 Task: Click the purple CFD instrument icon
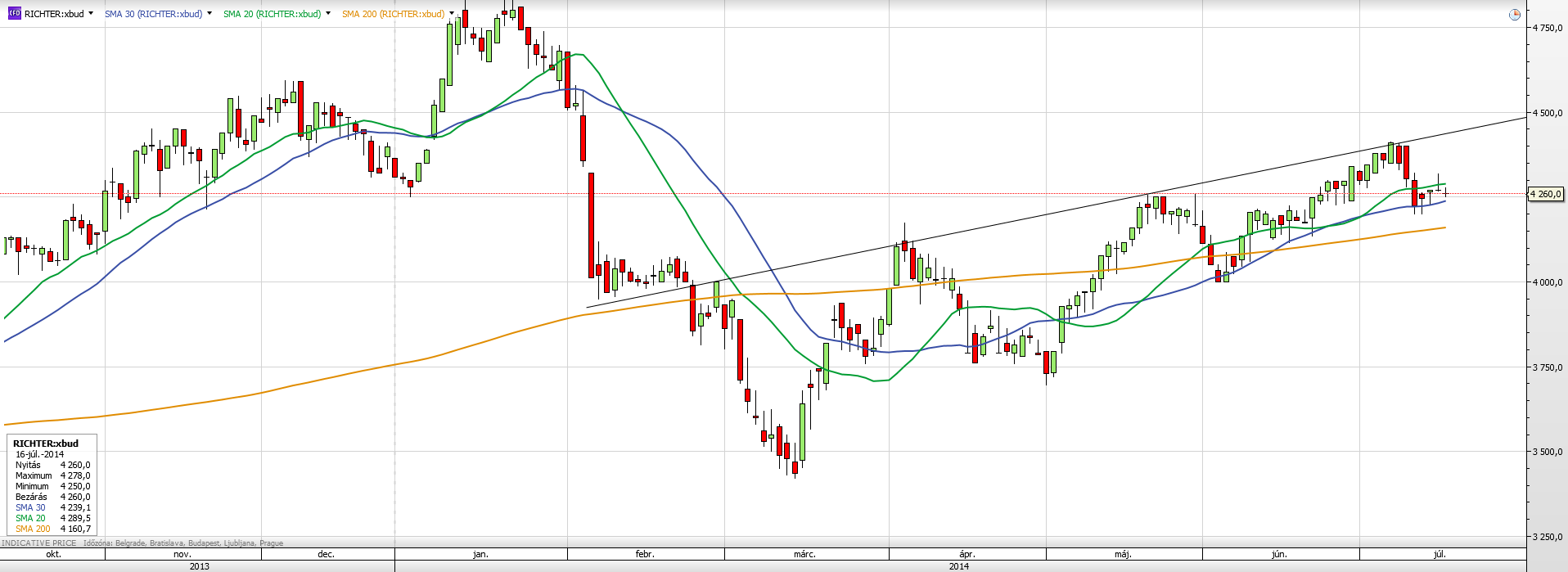point(14,14)
